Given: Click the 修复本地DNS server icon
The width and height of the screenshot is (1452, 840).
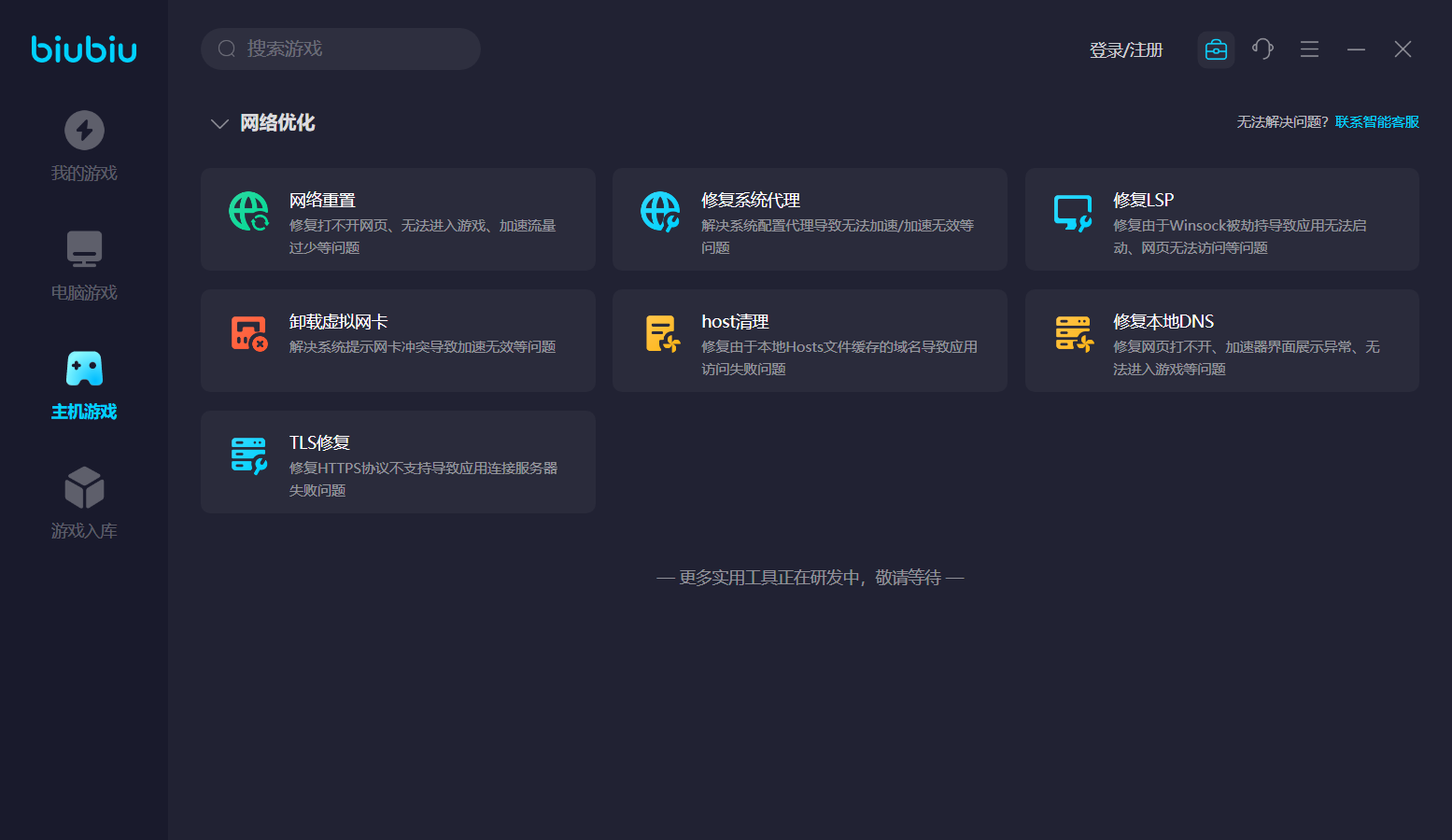Looking at the screenshot, I should tap(1074, 333).
